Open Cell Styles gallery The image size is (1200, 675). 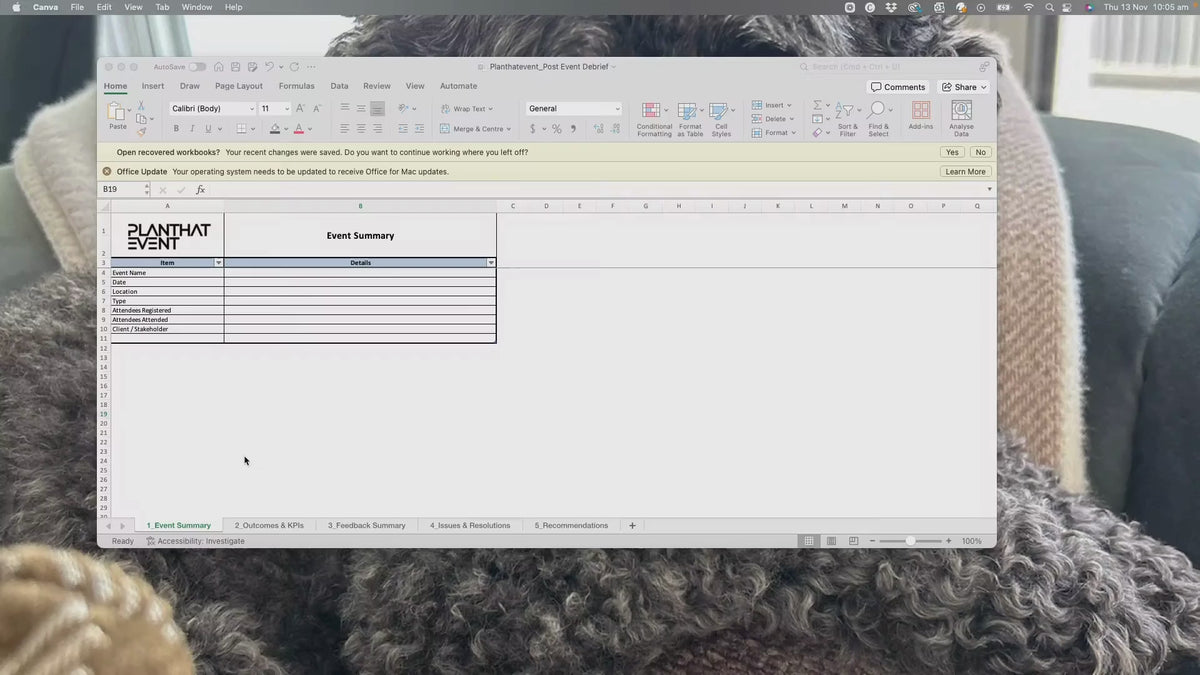point(721,119)
